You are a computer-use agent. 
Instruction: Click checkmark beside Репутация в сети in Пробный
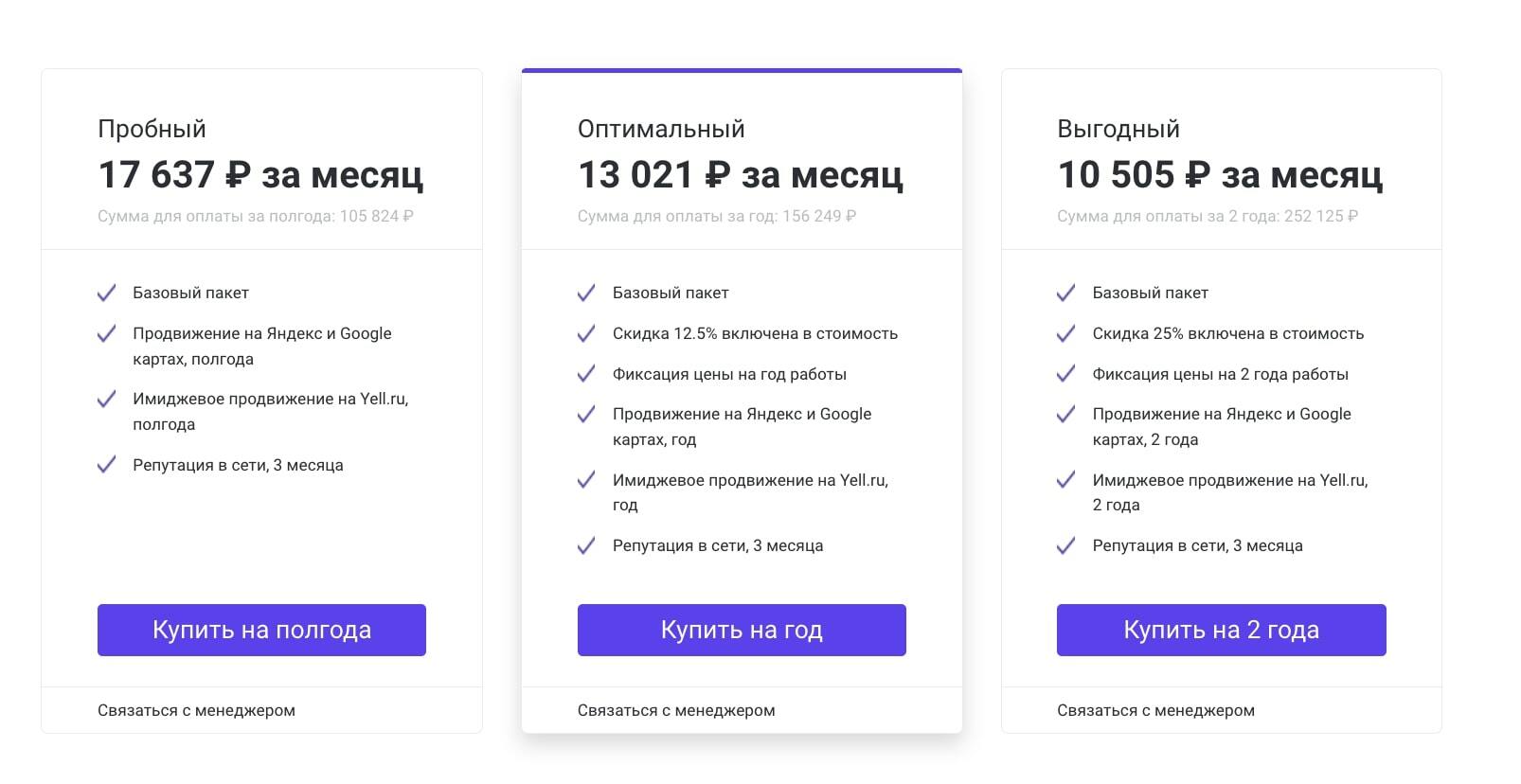click(x=106, y=464)
